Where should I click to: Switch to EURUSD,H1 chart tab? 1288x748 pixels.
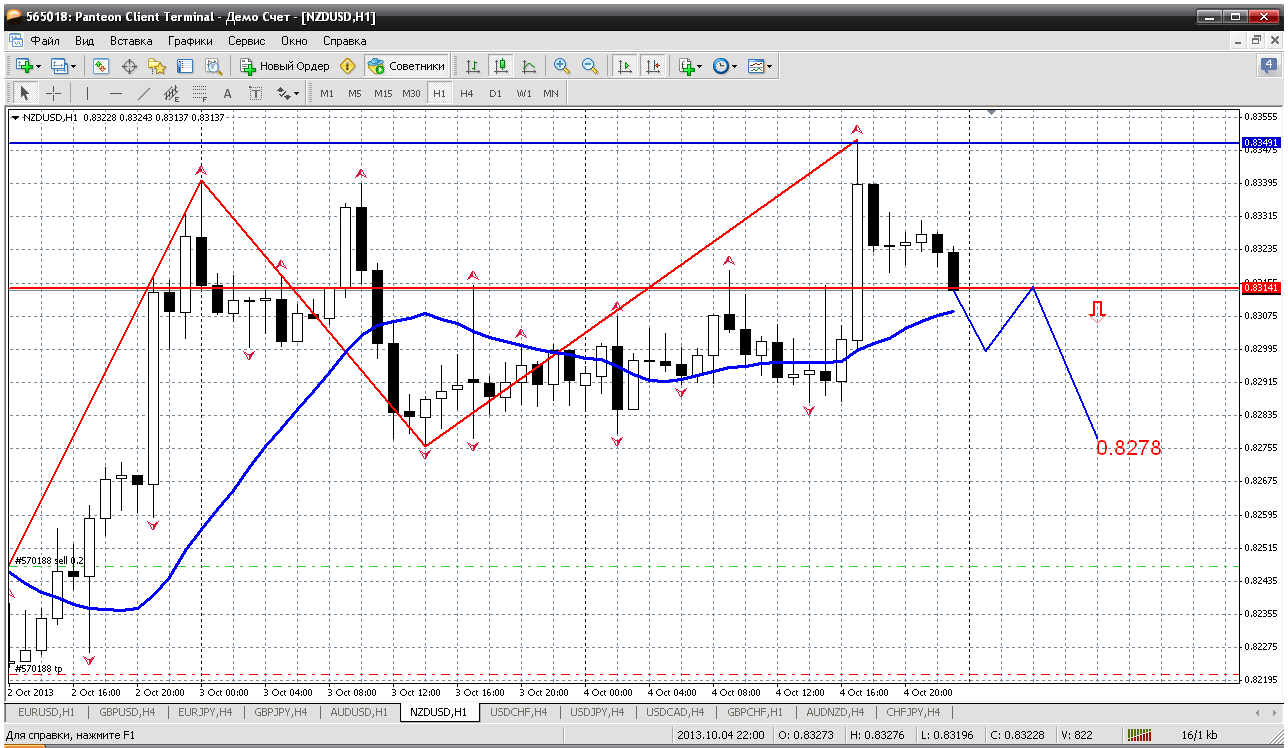(47, 712)
